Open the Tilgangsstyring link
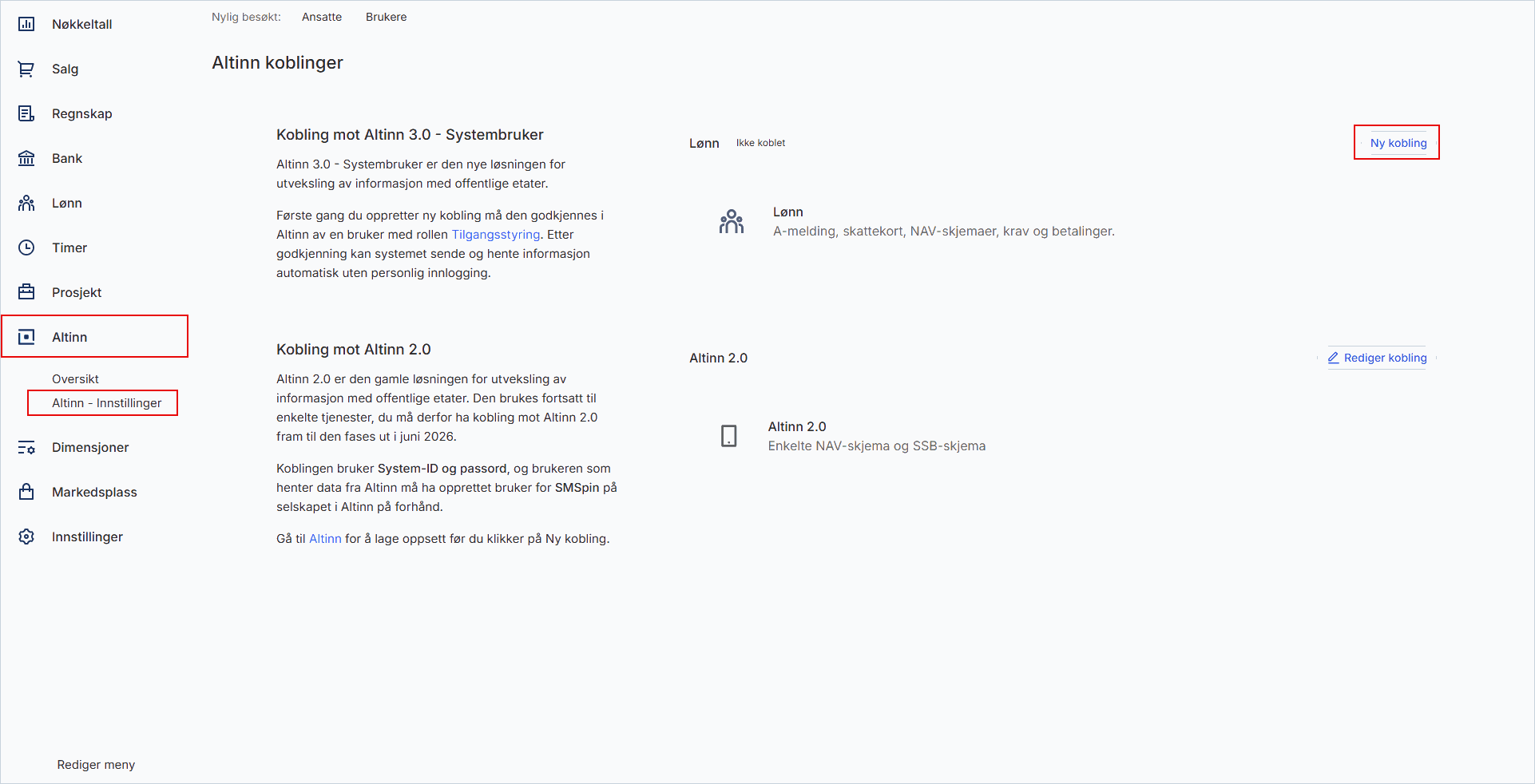Image resolution: width=1535 pixels, height=784 pixels. [494, 234]
